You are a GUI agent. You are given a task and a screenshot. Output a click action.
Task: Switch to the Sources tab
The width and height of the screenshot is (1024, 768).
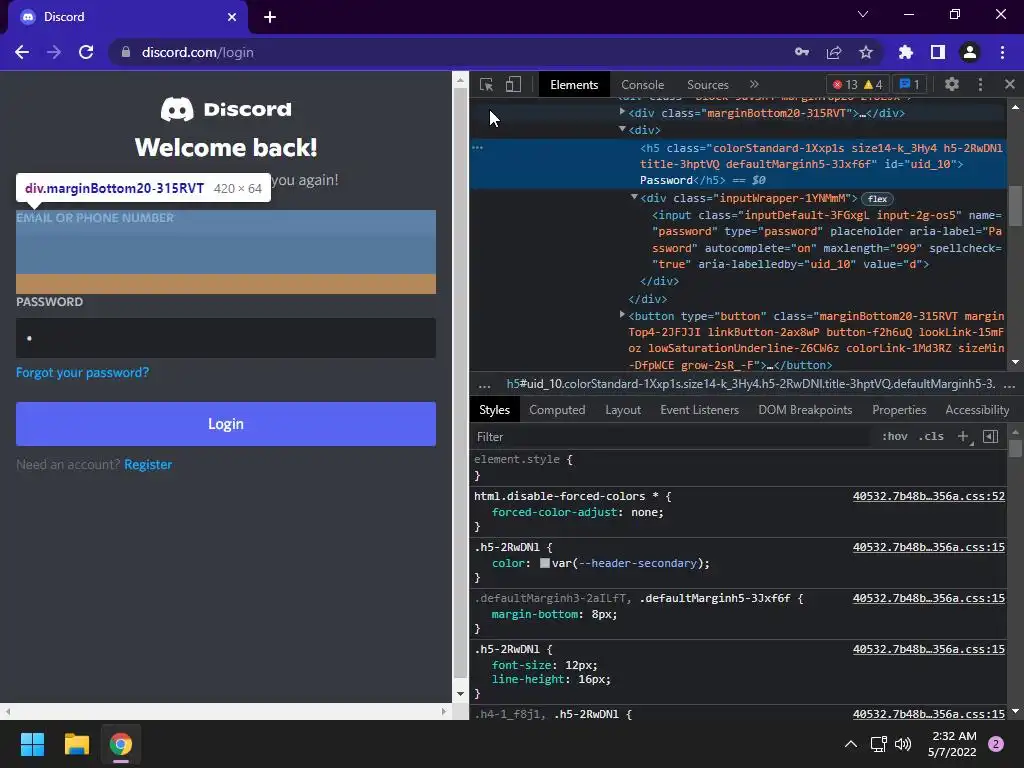point(707,85)
